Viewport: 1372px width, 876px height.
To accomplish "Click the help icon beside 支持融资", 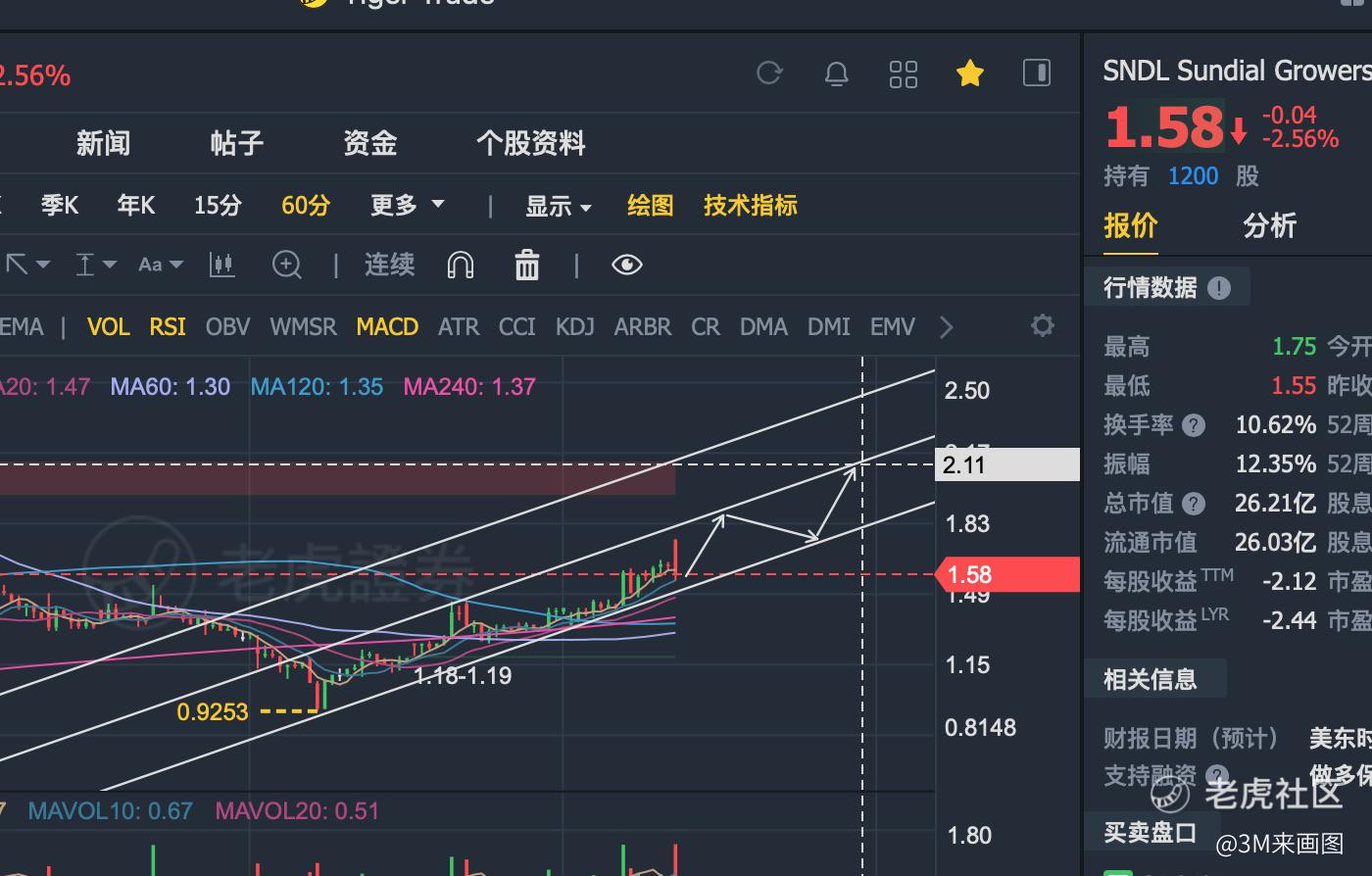I will click(x=1217, y=776).
